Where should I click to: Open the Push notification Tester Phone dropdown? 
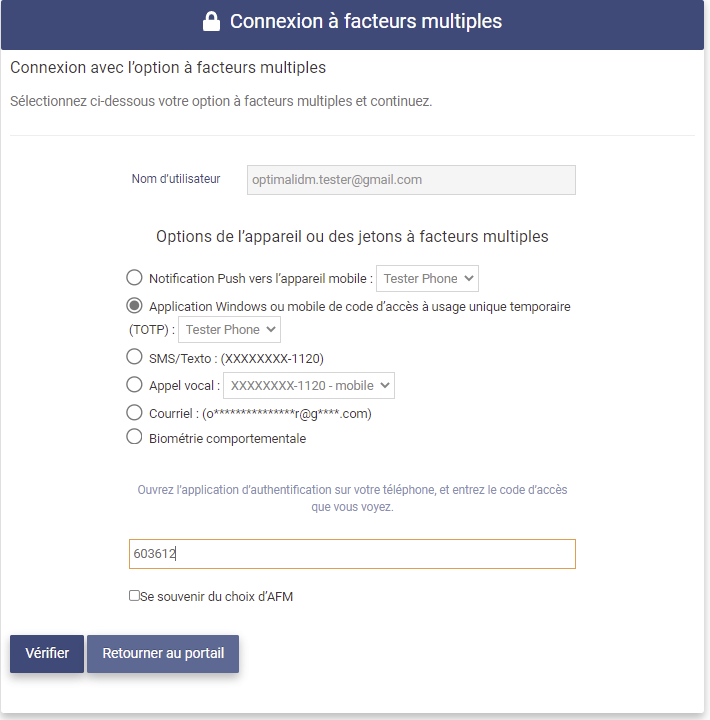tap(427, 278)
